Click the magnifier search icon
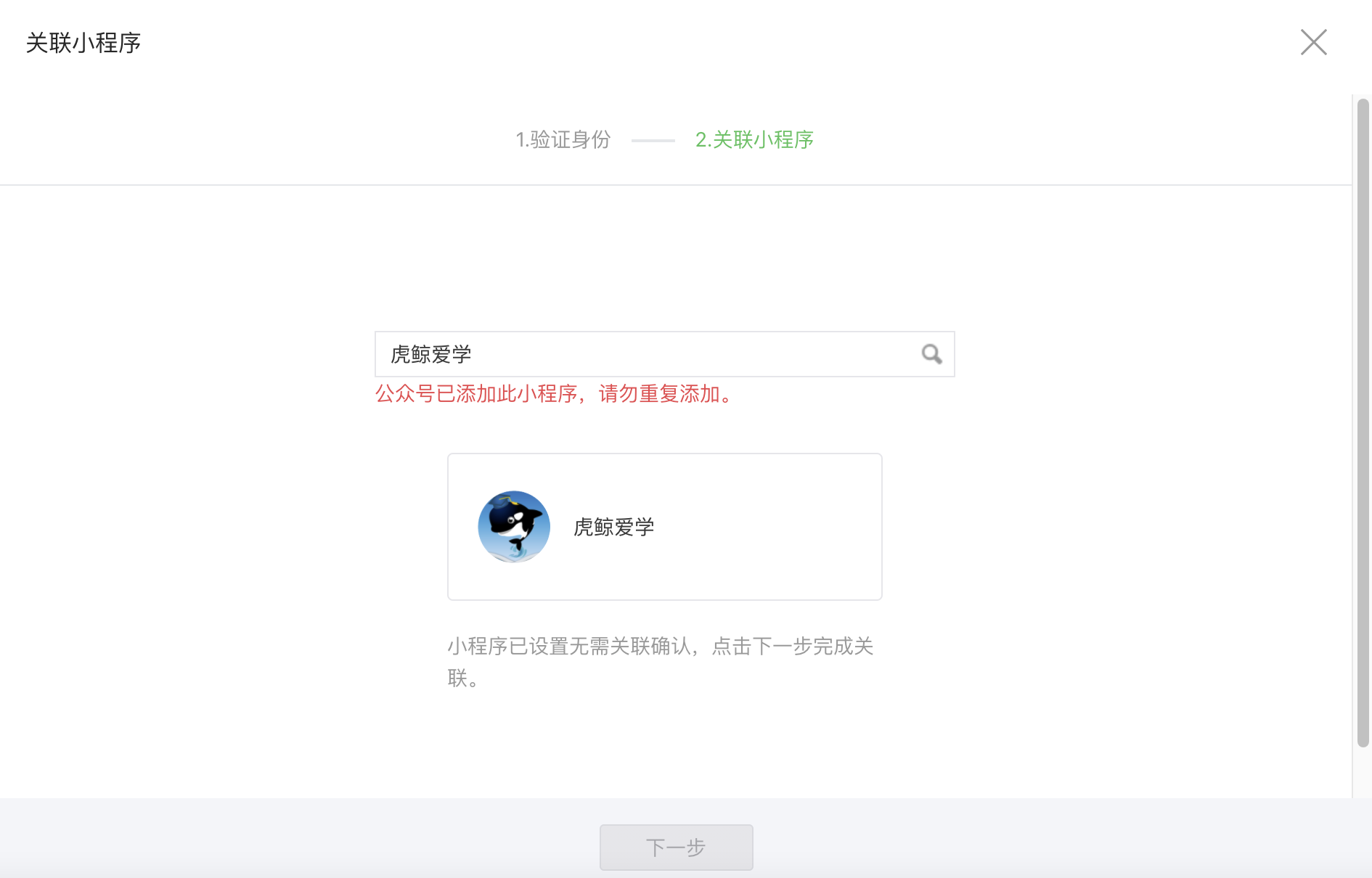This screenshot has height=878, width=1372. point(931,354)
